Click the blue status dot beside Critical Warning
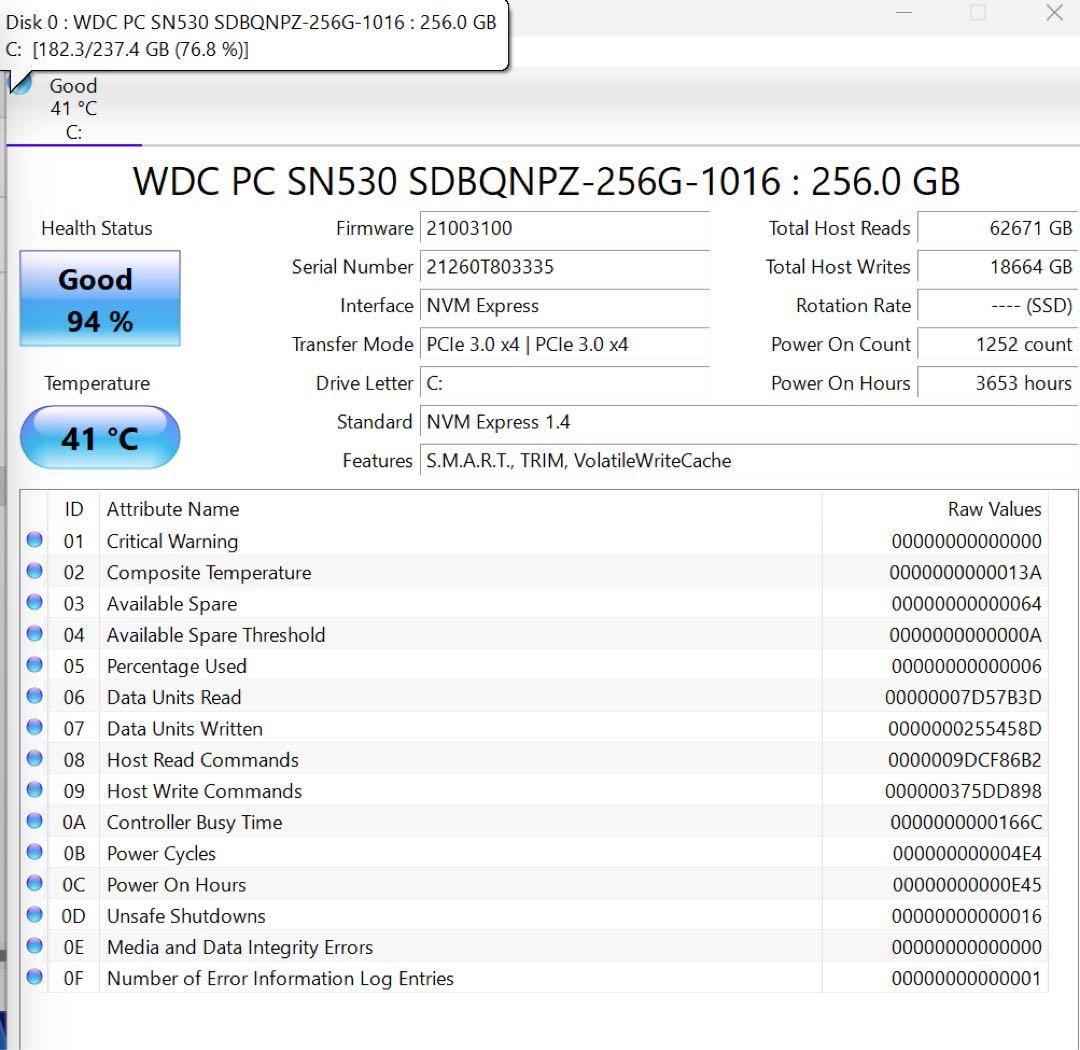 coord(34,540)
